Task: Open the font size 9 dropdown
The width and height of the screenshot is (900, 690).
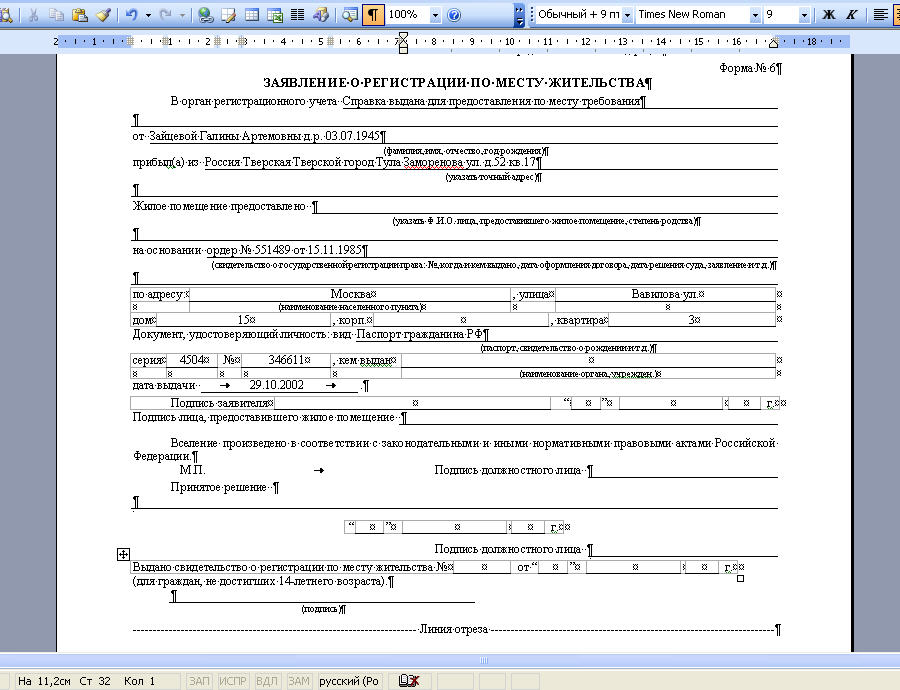Action: coord(804,15)
